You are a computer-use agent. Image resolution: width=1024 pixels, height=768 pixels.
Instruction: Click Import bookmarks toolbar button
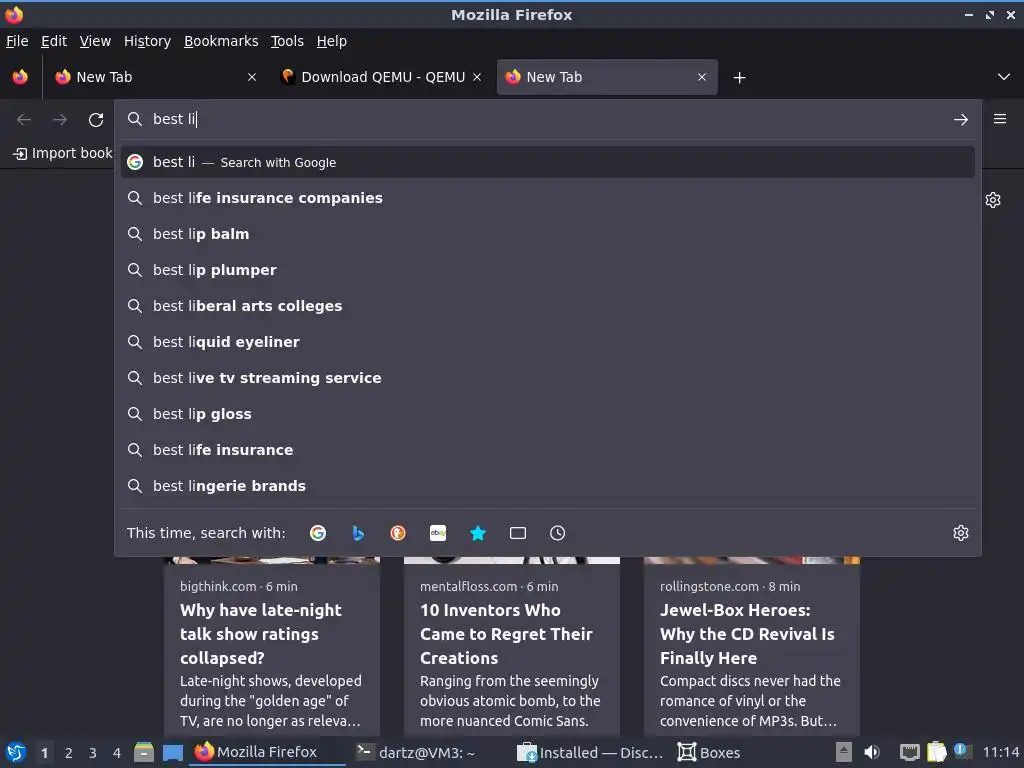[63, 153]
